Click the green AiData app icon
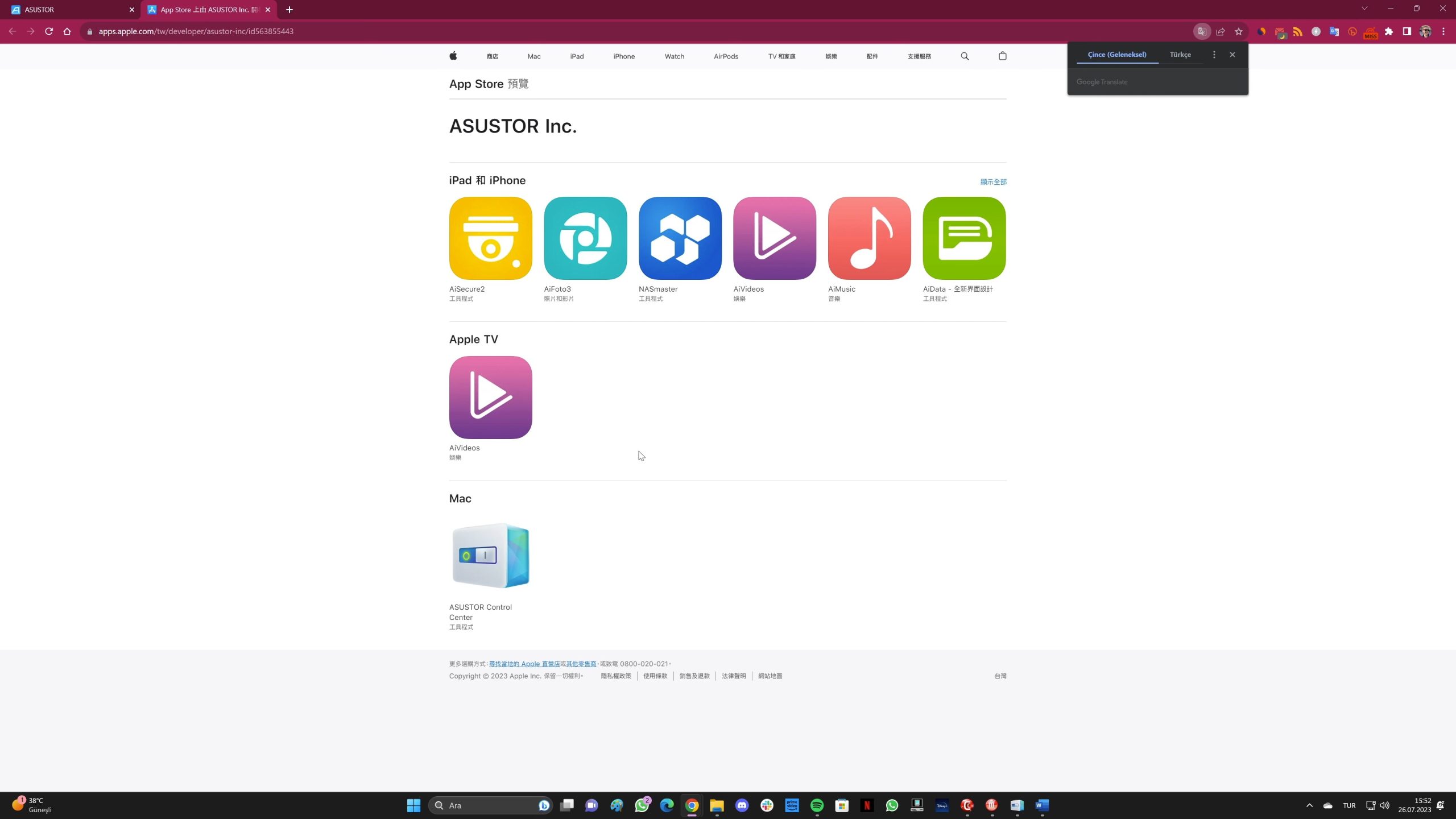Image resolution: width=1456 pixels, height=819 pixels. [964, 238]
